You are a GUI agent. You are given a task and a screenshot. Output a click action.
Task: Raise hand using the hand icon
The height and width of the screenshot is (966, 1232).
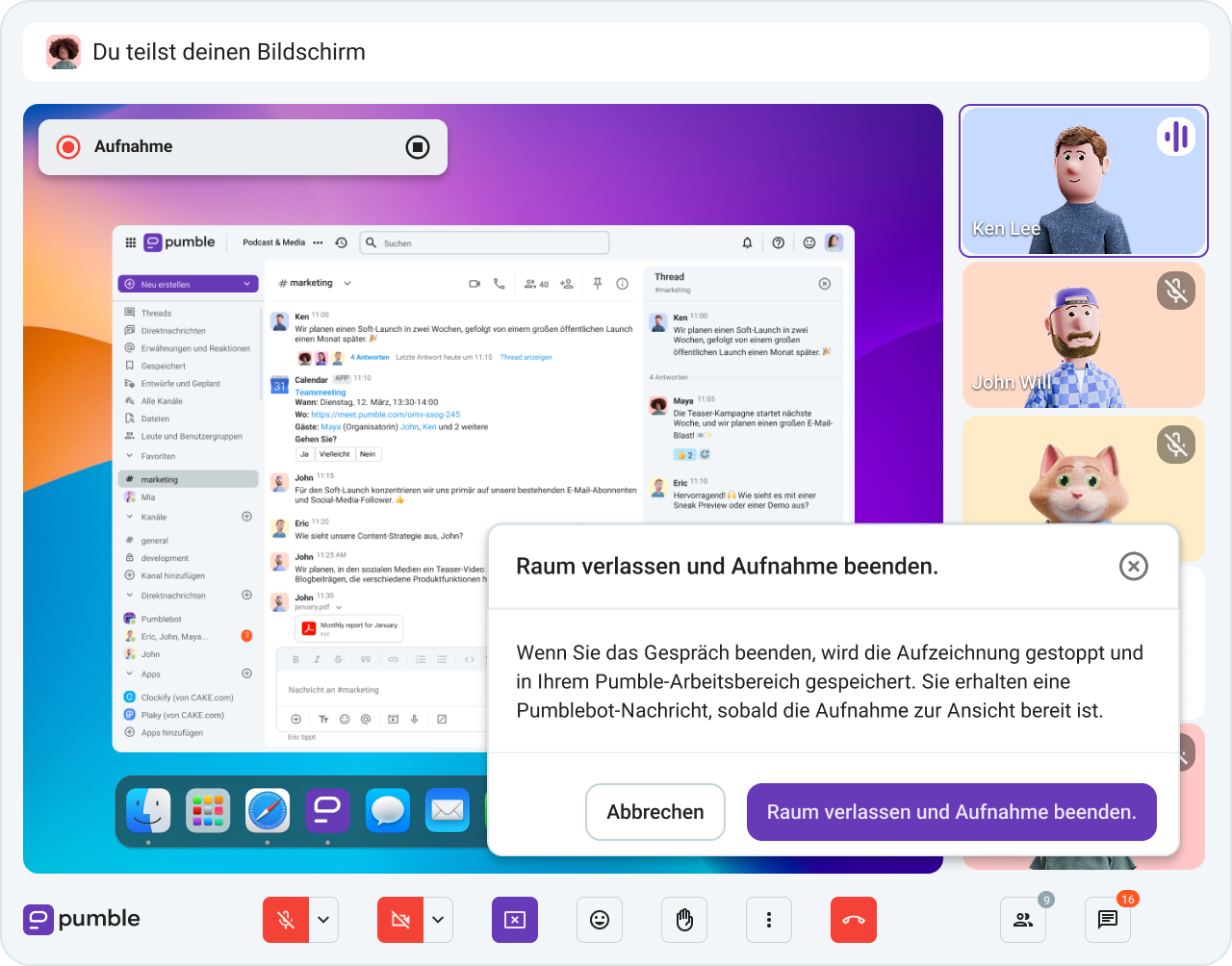pyautogui.click(x=683, y=920)
